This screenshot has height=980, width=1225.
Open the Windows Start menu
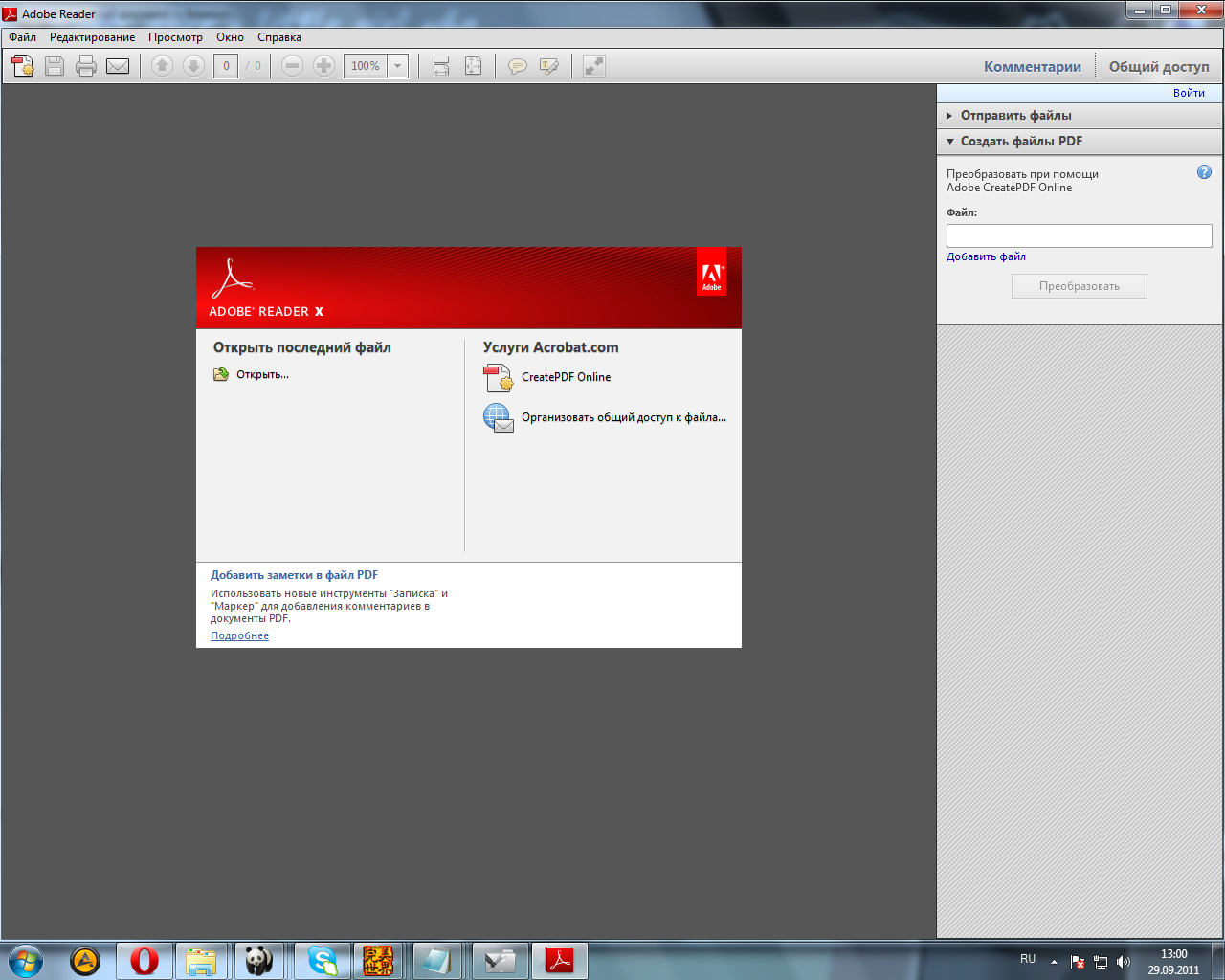[25, 960]
